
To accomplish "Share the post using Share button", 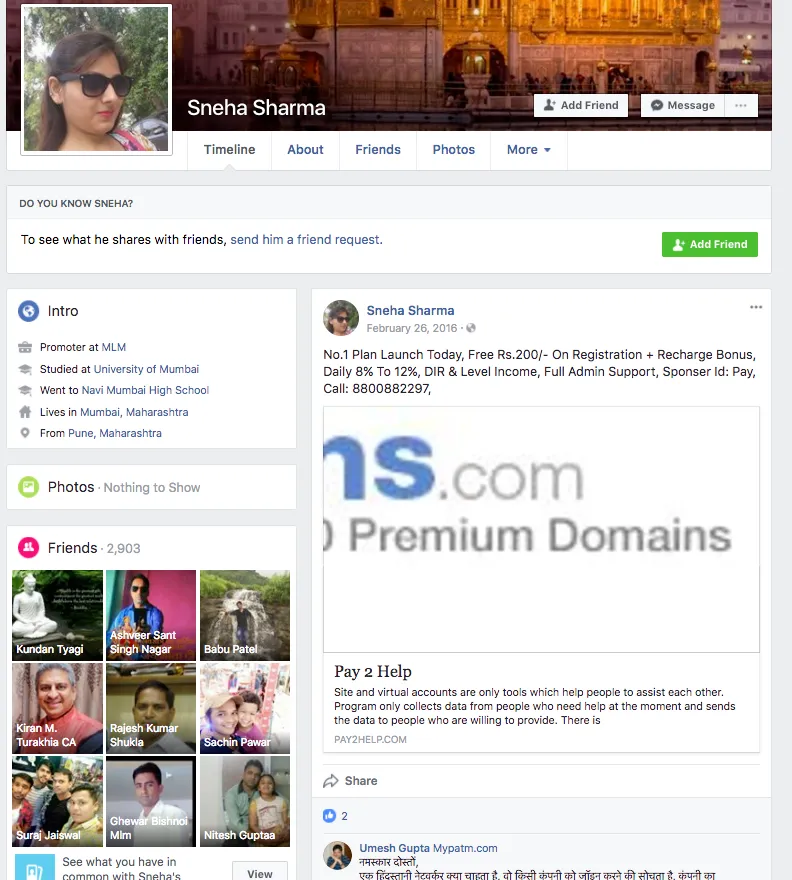I will (350, 781).
